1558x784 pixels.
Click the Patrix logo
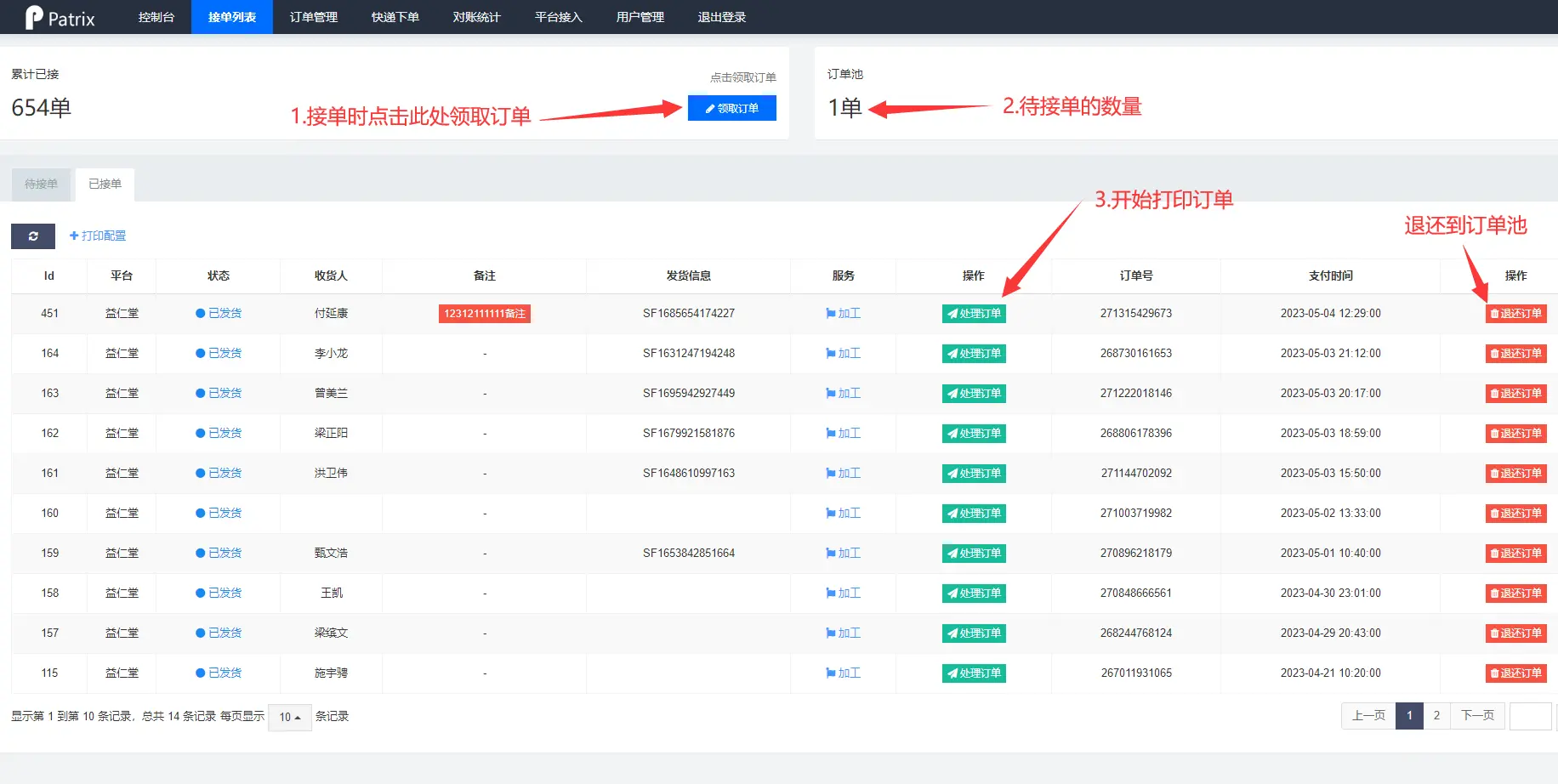[x=60, y=17]
